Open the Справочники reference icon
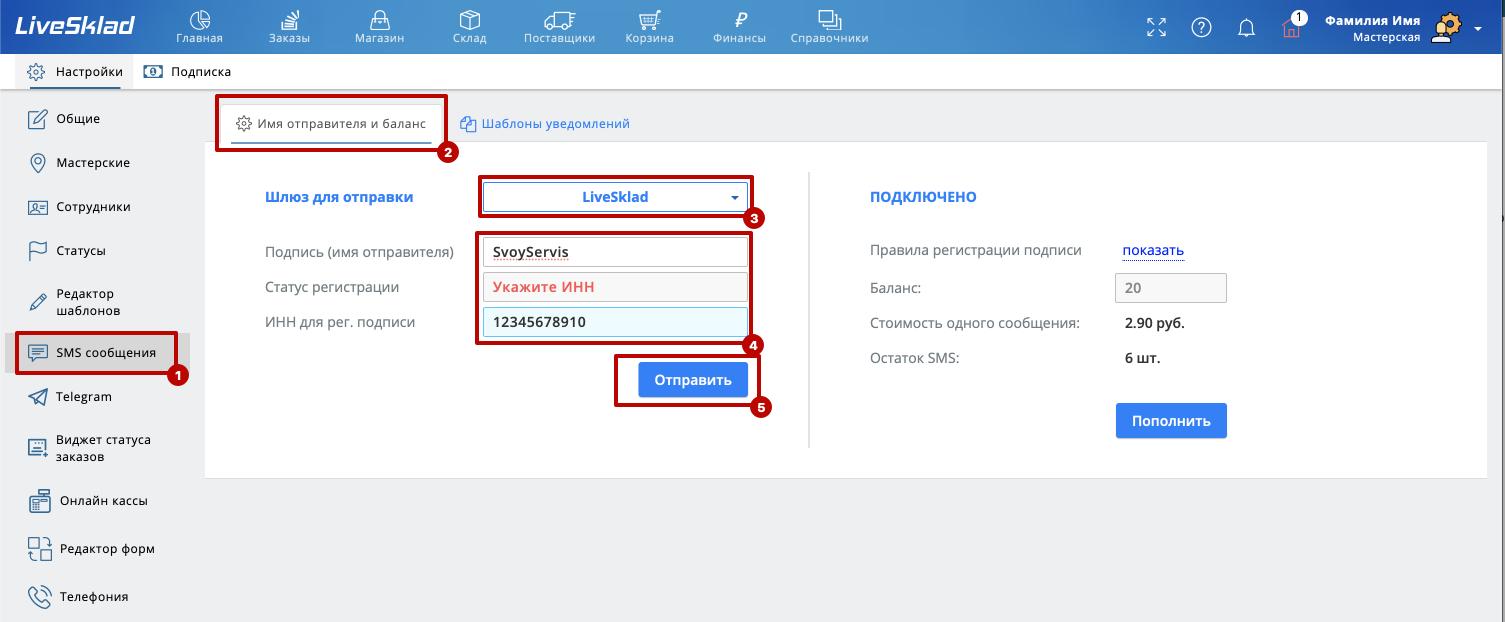Viewport: 1505px width, 622px height. point(829,19)
